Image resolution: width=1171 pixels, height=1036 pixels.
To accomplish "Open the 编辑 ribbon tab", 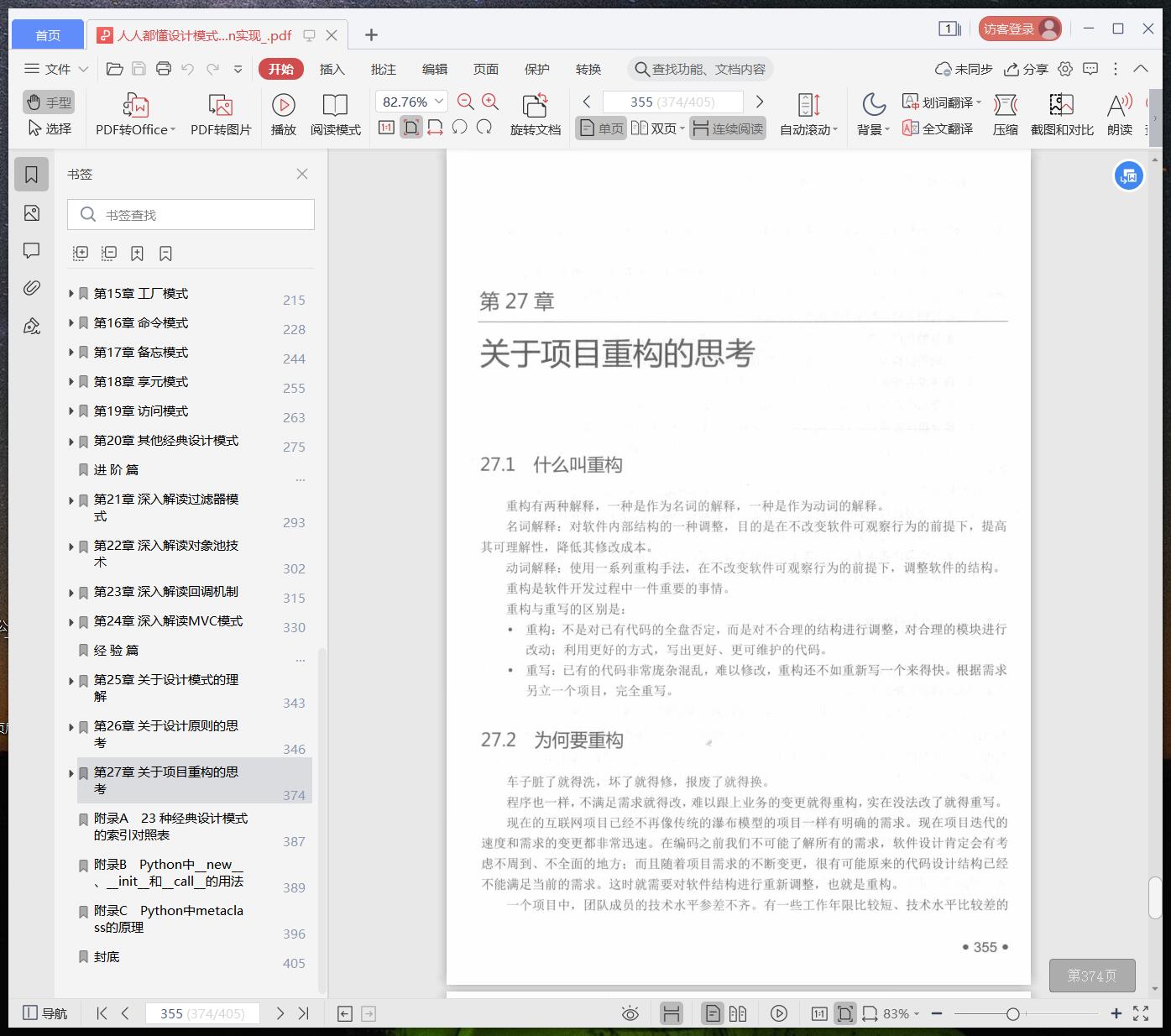I will pyautogui.click(x=435, y=69).
